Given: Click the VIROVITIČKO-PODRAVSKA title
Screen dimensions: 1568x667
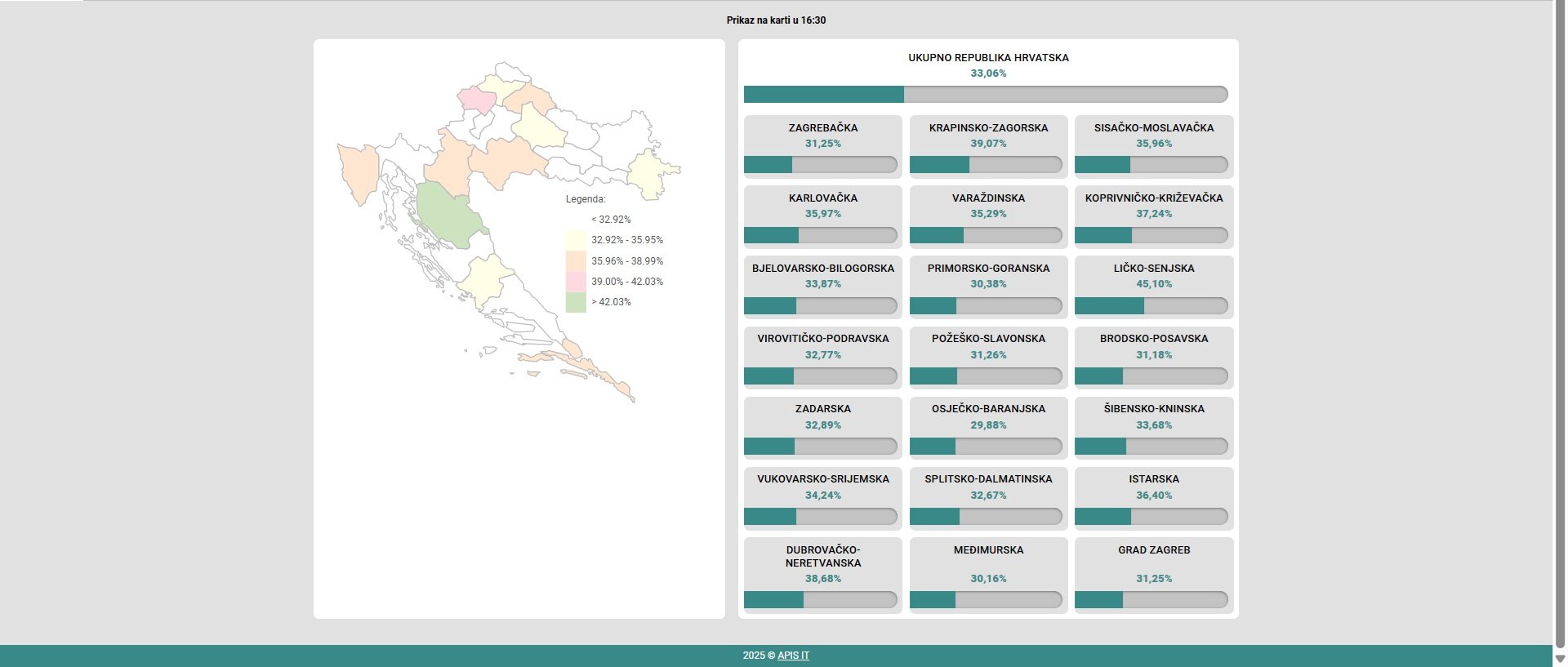Looking at the screenshot, I should pyautogui.click(x=823, y=339).
